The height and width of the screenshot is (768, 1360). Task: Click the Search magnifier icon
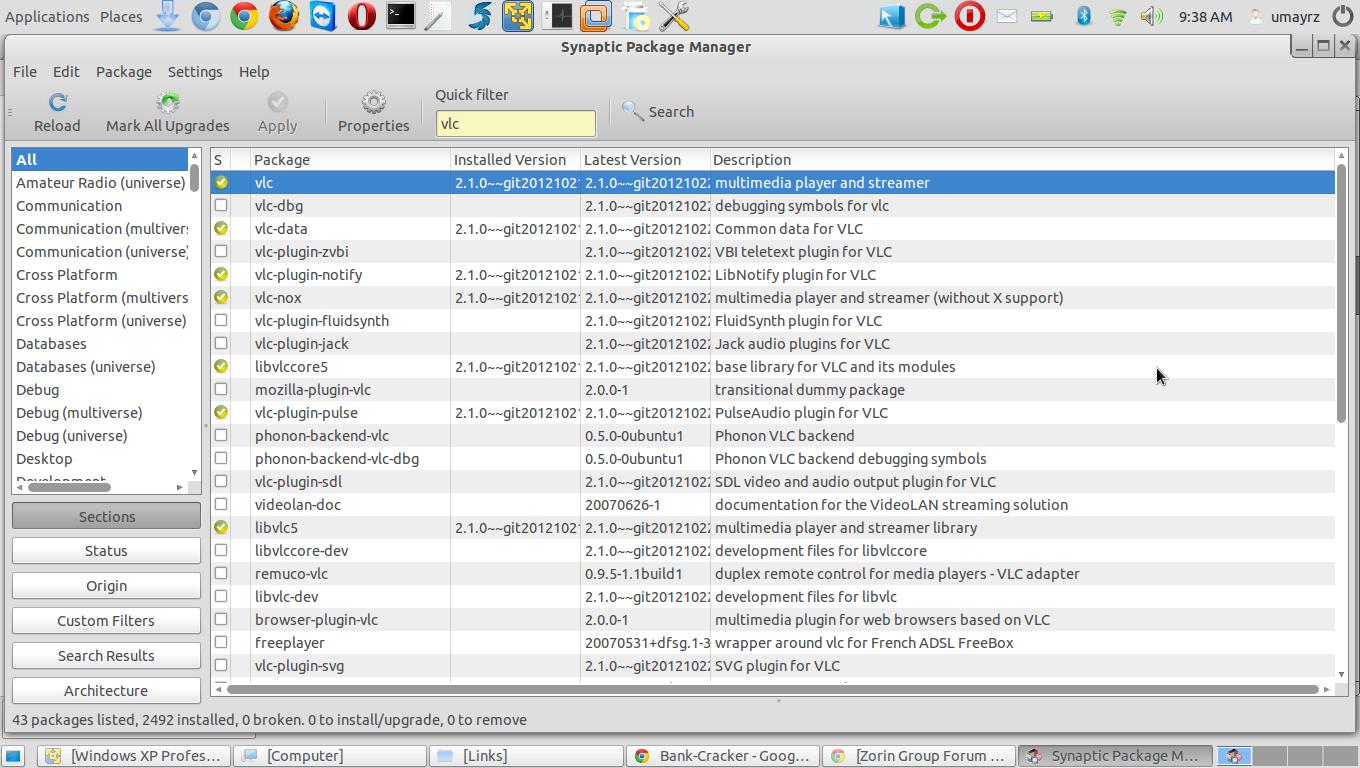point(632,111)
